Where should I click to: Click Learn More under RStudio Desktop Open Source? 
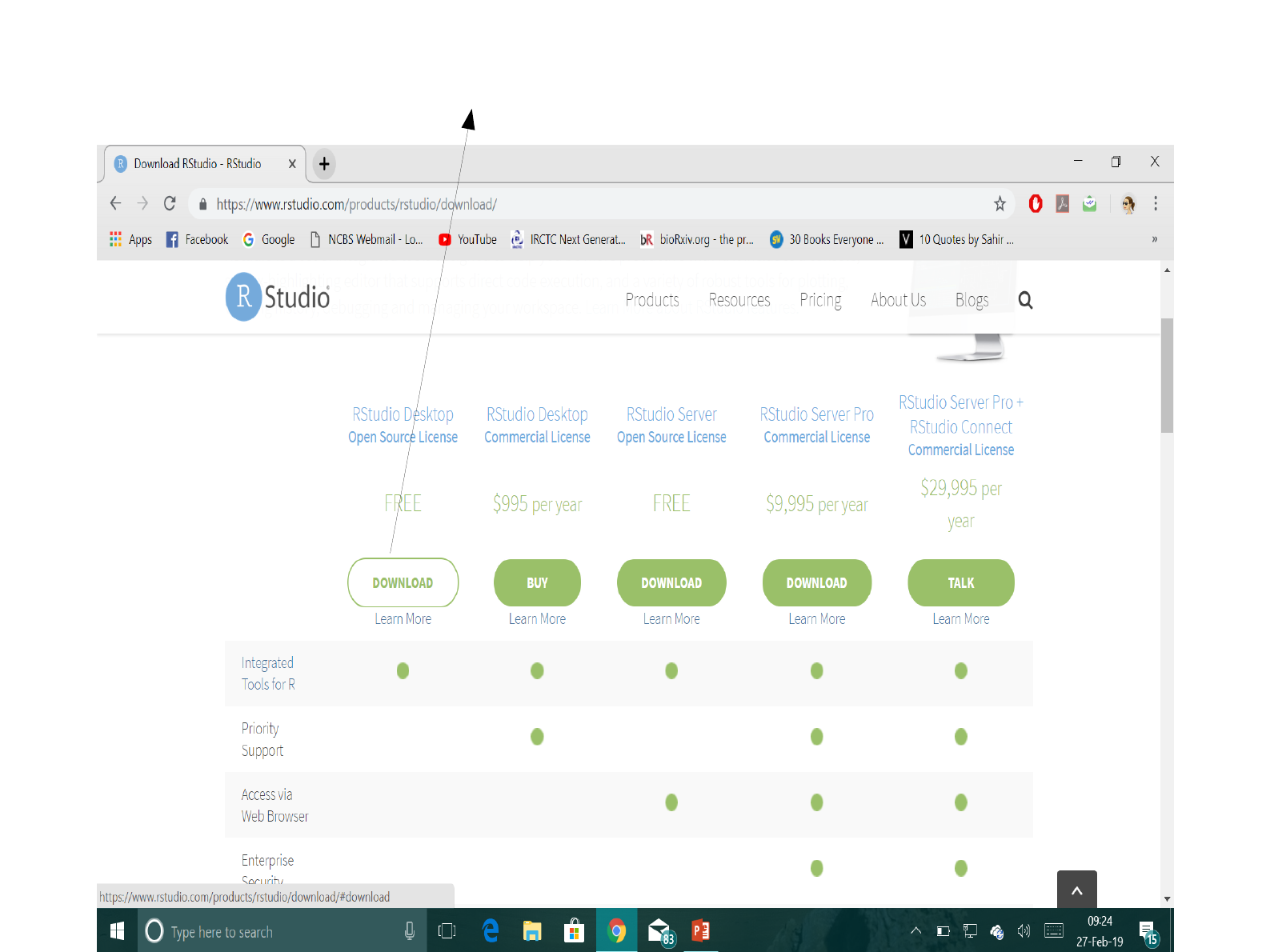click(x=403, y=619)
